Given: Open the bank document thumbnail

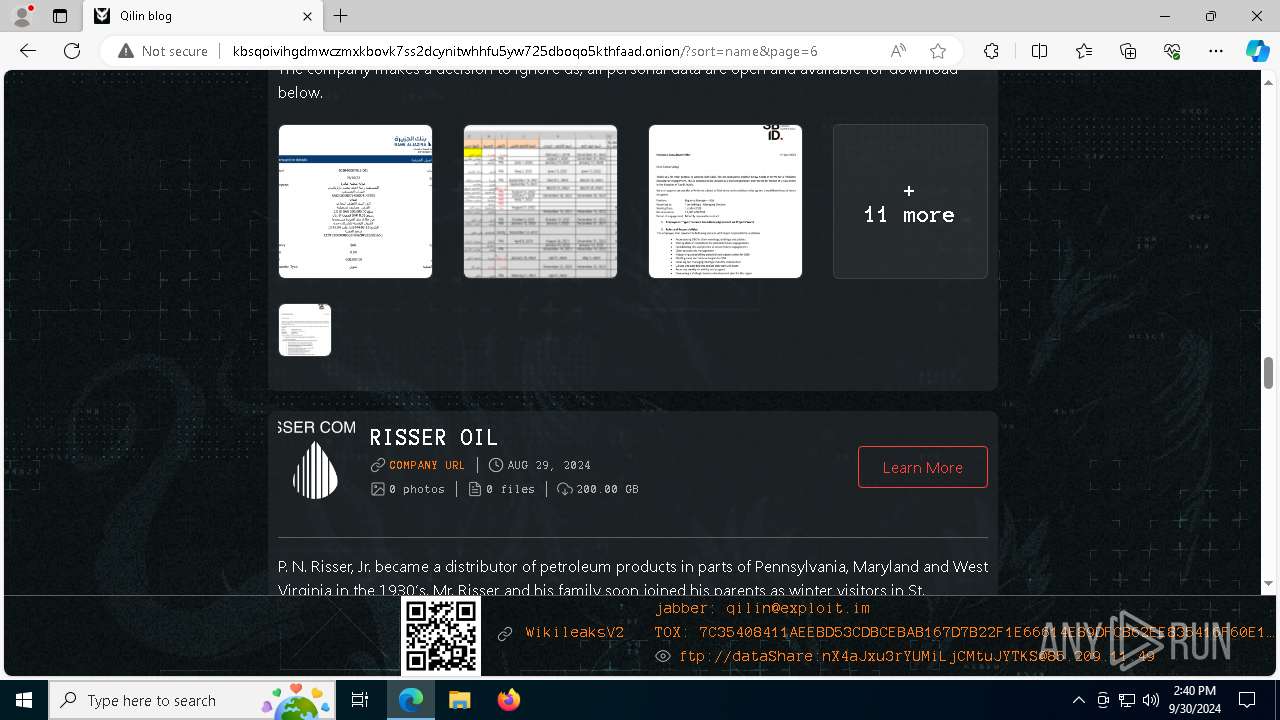Looking at the screenshot, I should [355, 201].
